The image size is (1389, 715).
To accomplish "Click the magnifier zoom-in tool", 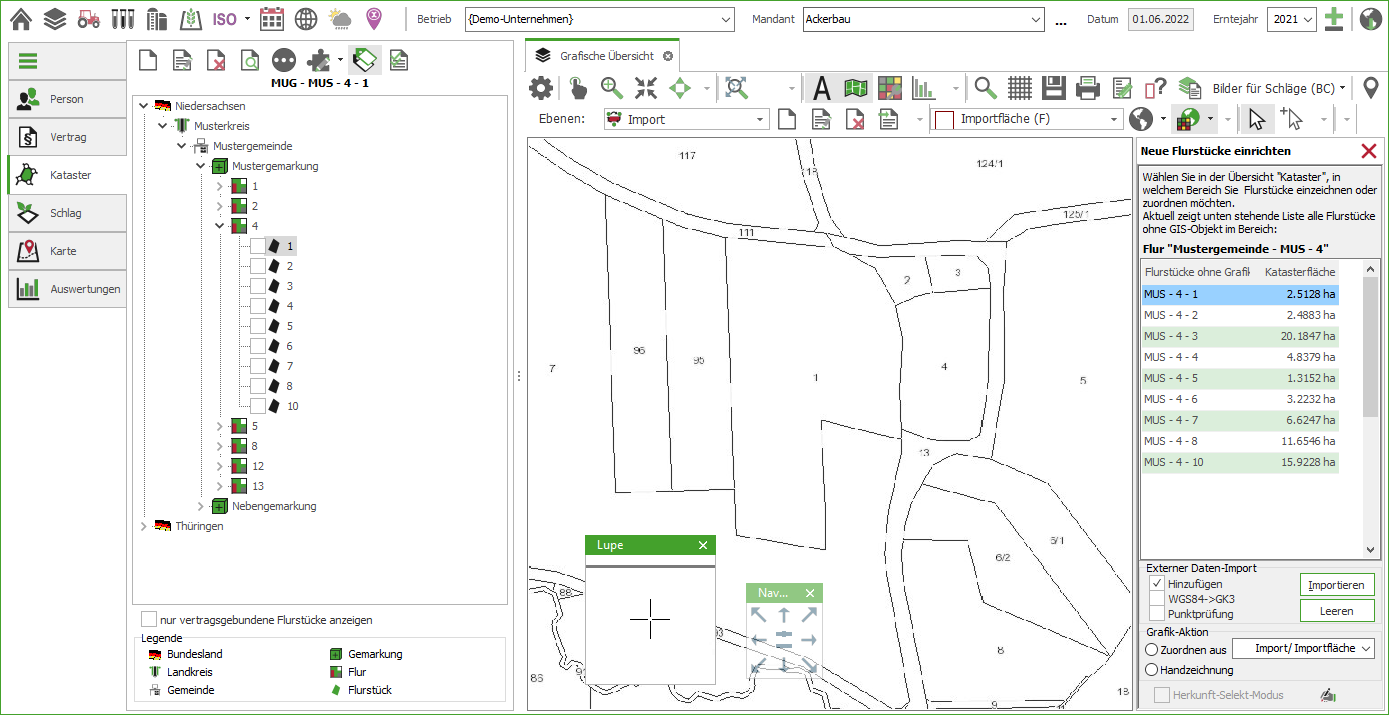I will 612,88.
